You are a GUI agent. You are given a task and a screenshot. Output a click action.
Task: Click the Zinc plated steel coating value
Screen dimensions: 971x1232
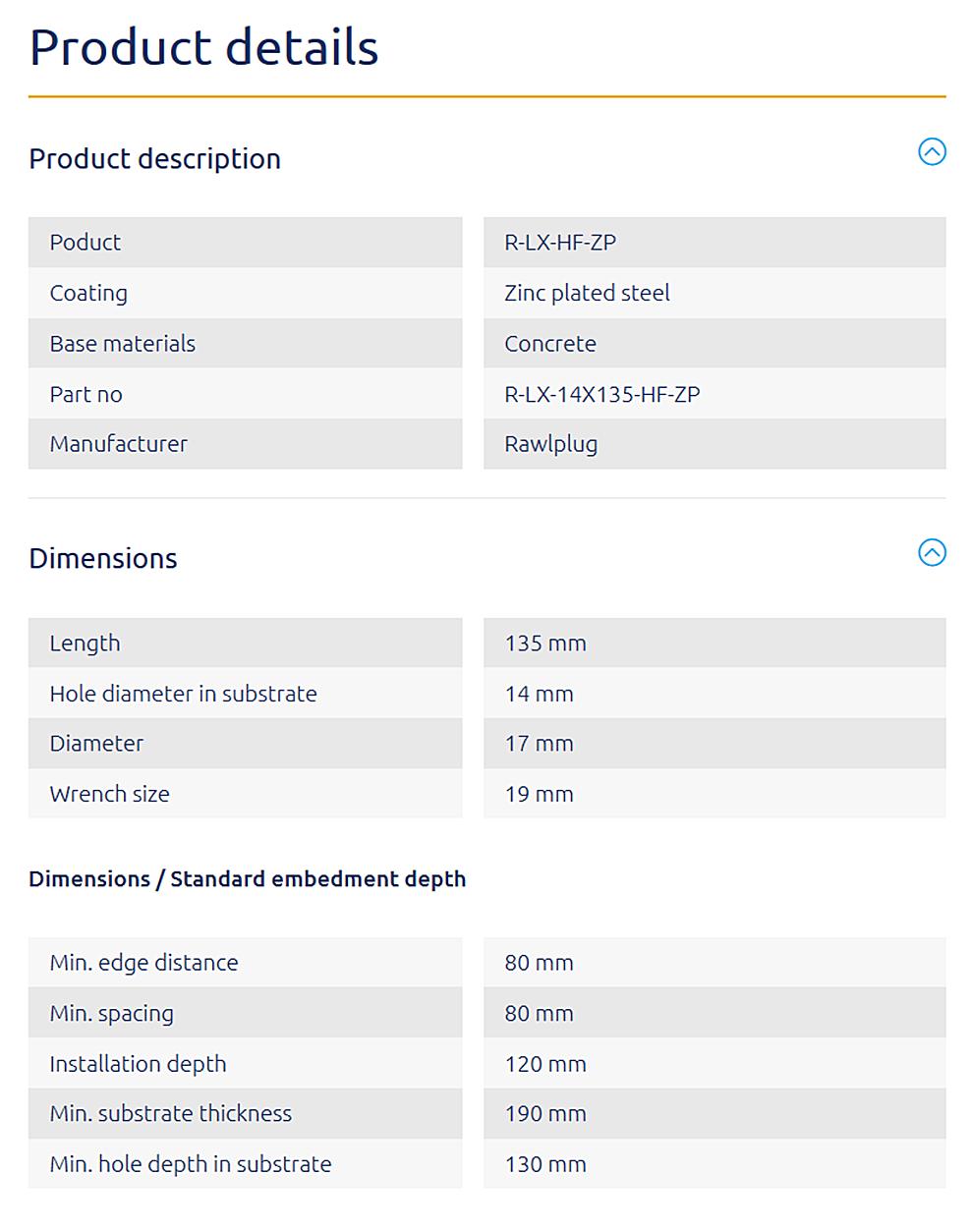point(587,293)
